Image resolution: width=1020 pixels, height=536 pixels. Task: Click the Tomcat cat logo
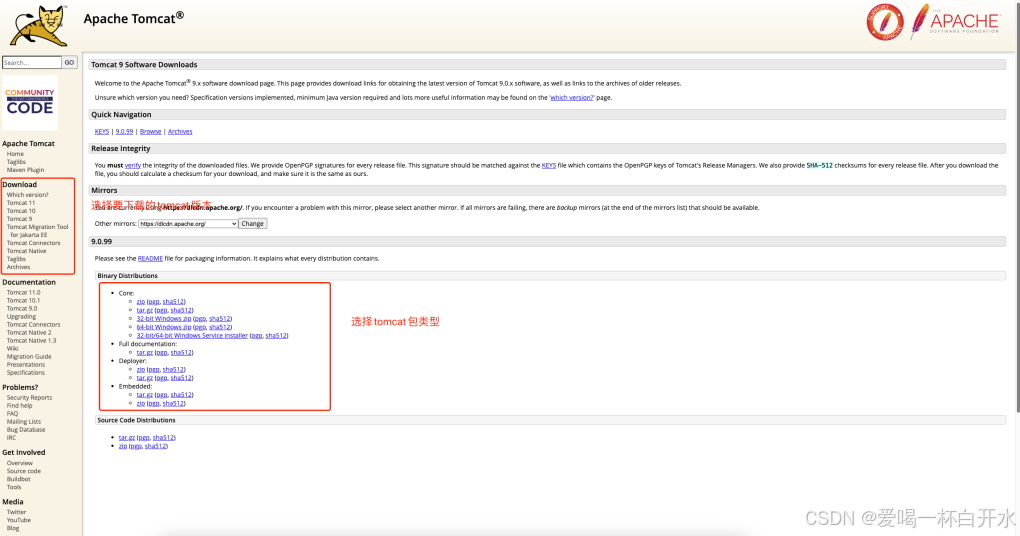click(x=40, y=25)
